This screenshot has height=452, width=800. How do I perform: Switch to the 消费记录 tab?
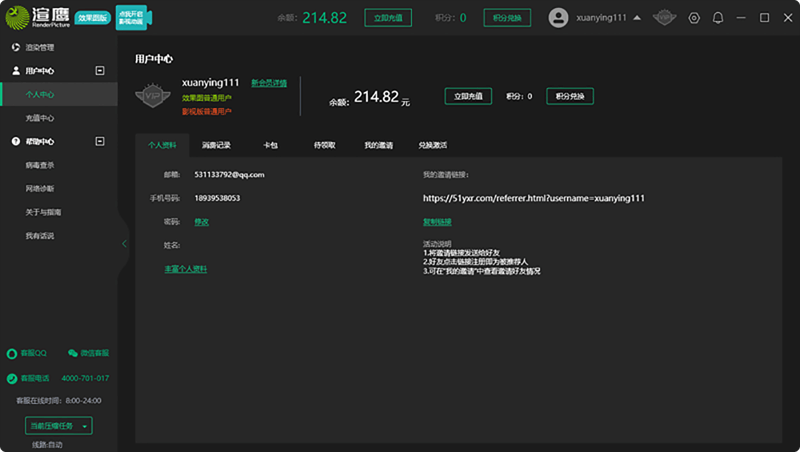[x=216, y=145]
